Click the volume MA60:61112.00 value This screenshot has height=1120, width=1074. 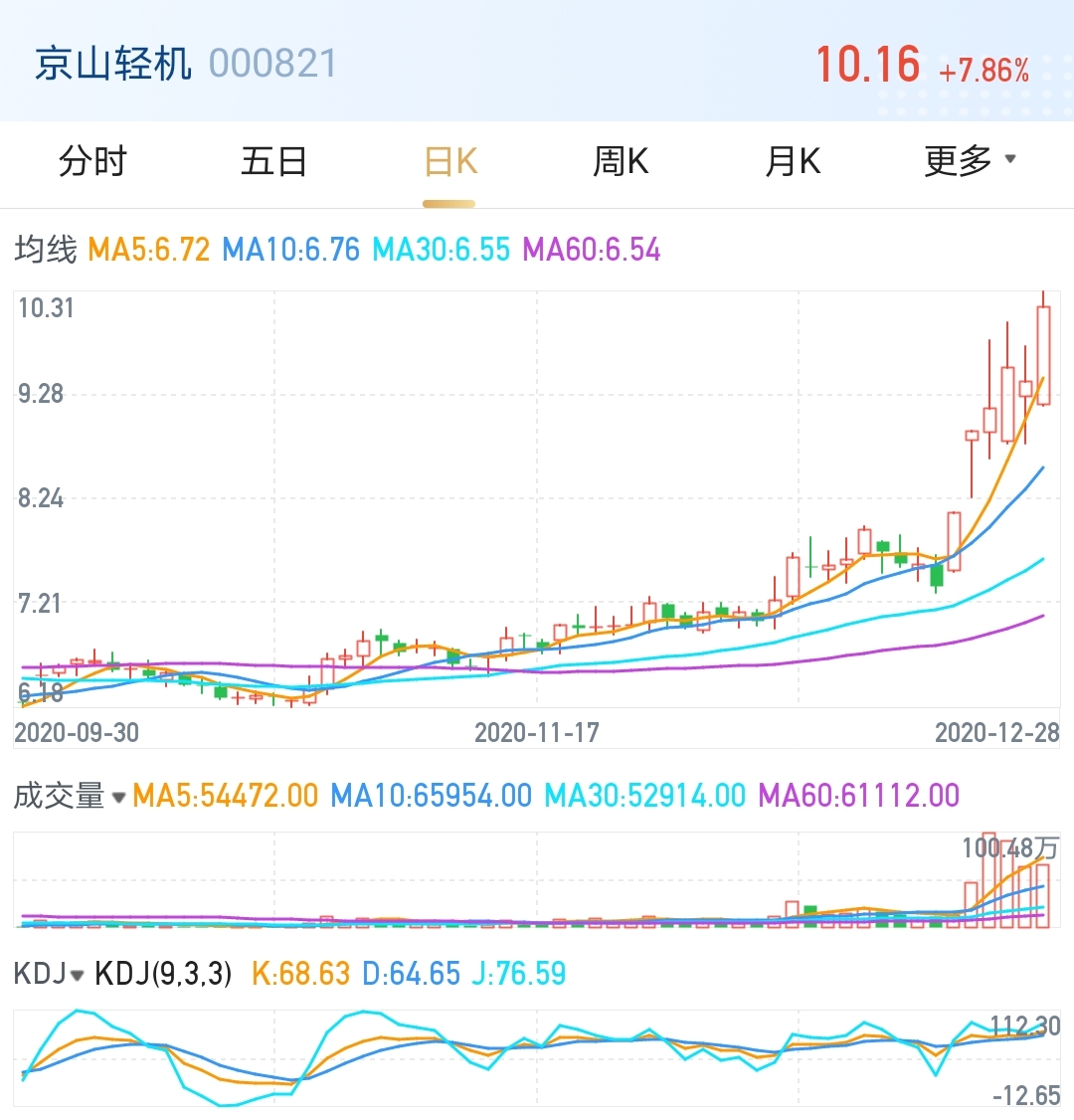click(x=858, y=796)
